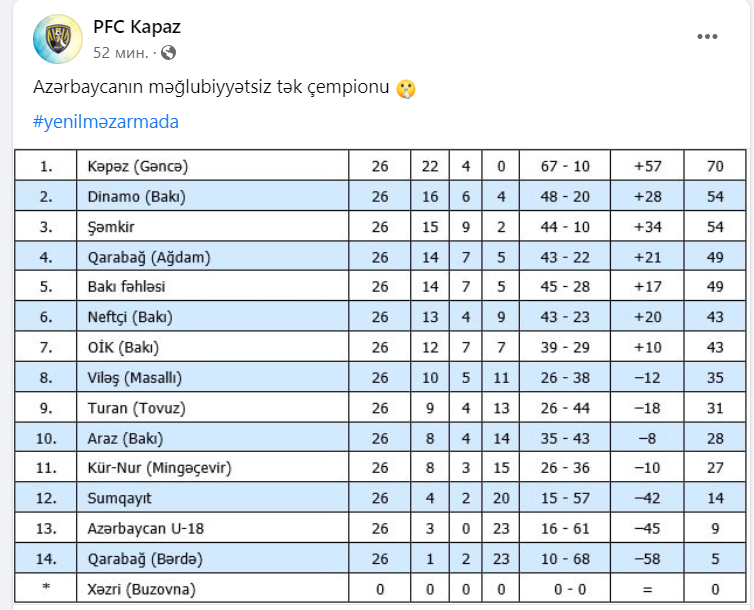Click the Qarabağ (Ağdam) team name
Viewport: 754px width, 610px height.
click(149, 257)
